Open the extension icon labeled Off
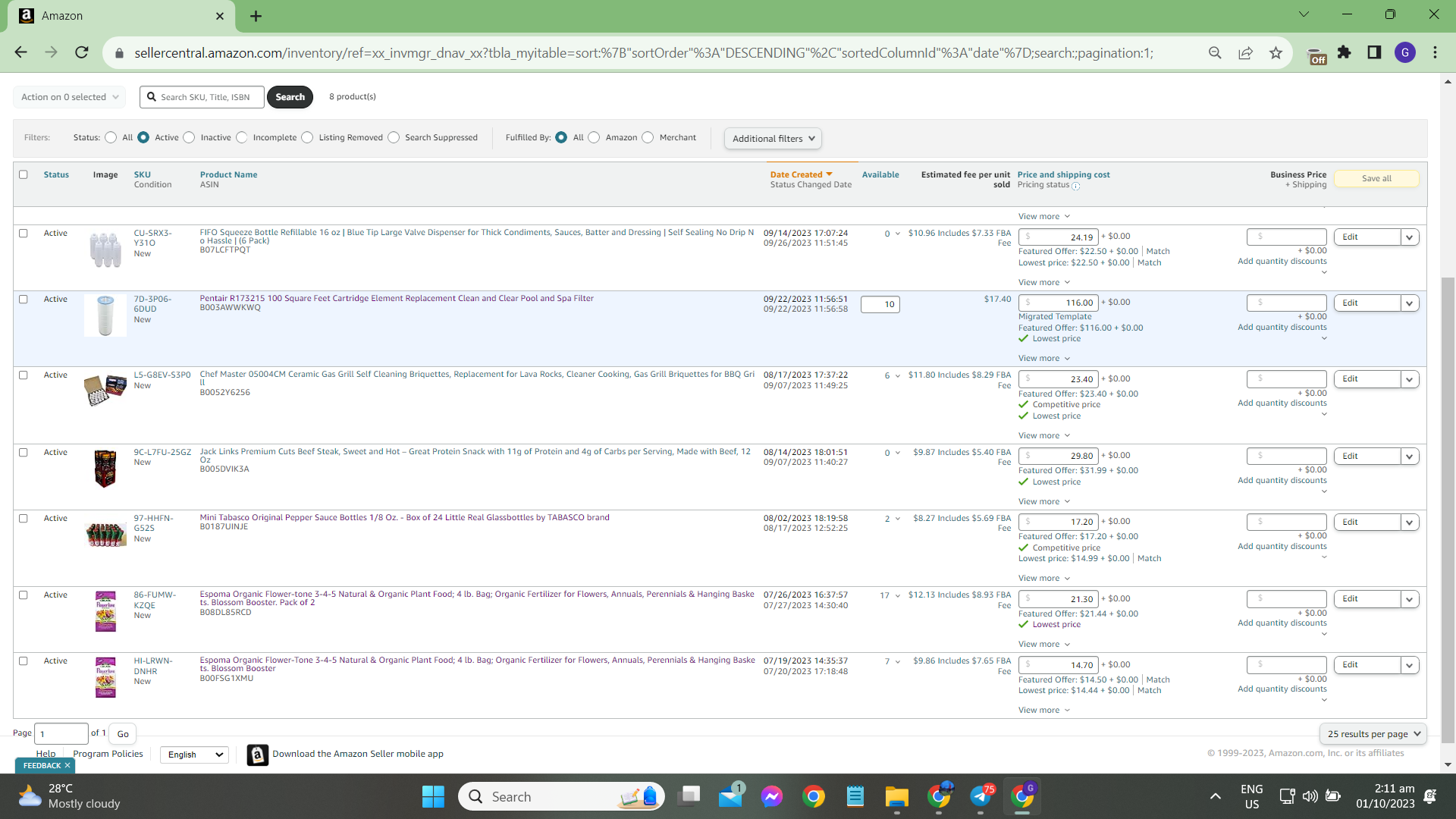Screen dimensions: 1456x819 (x=1317, y=56)
